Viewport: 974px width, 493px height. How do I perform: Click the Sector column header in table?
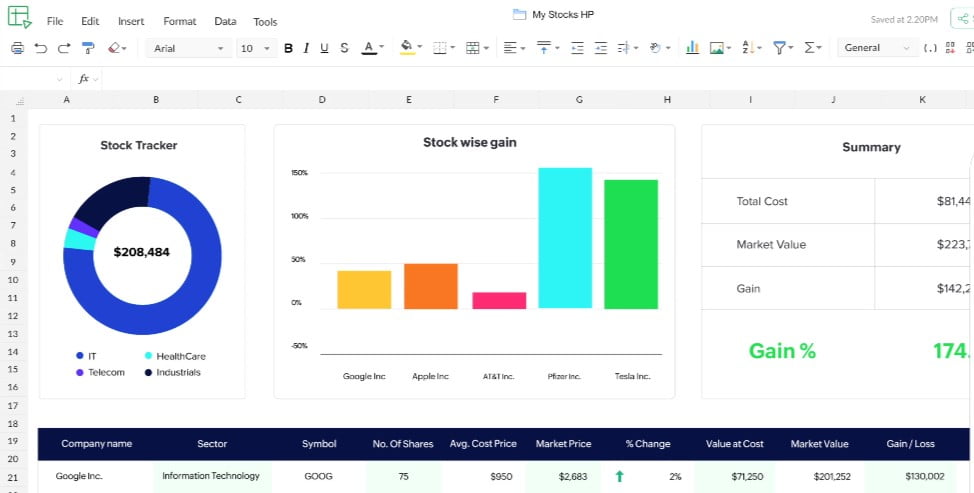pyautogui.click(x=212, y=444)
